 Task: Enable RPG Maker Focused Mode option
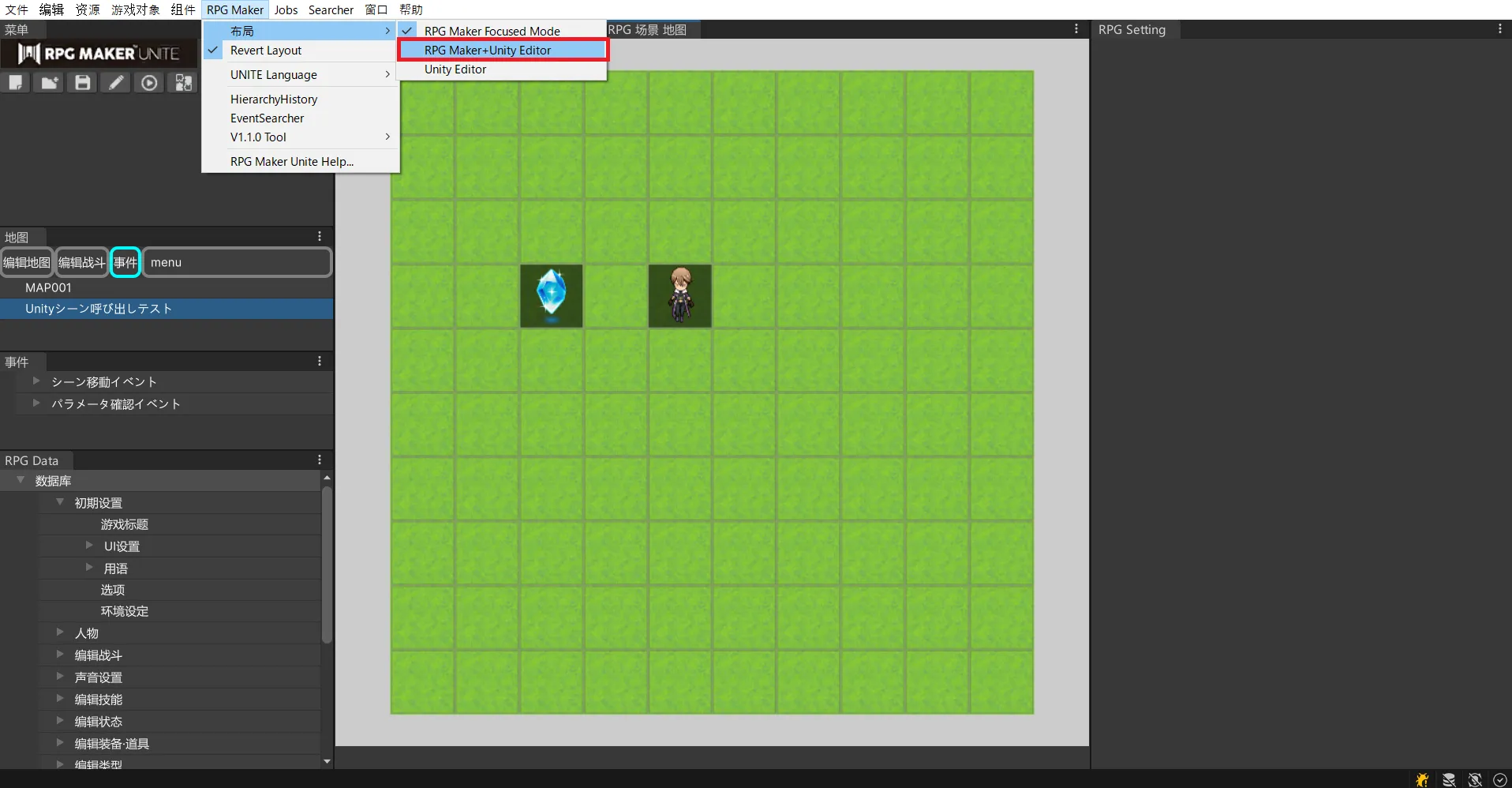[492, 31]
